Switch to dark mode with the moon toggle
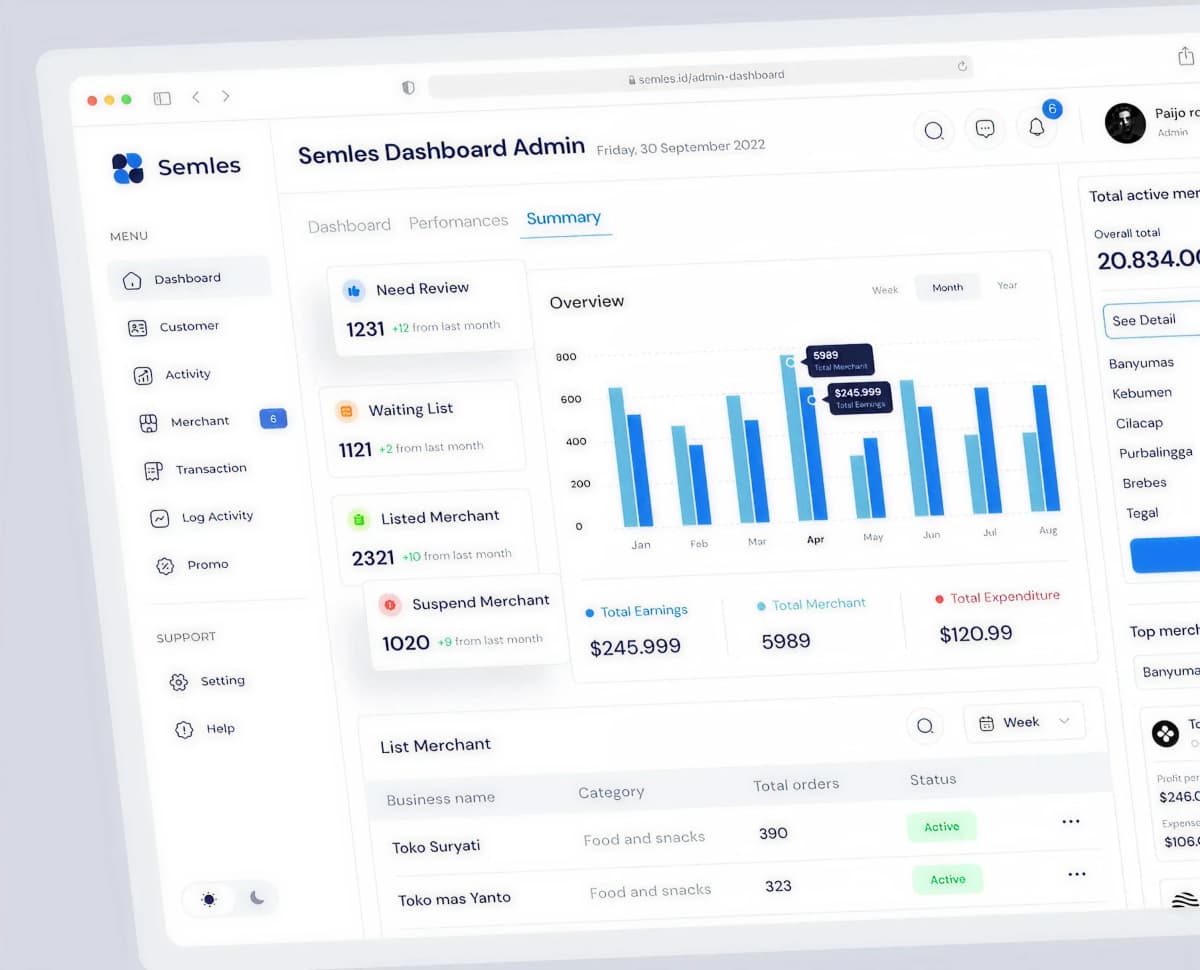 (256, 898)
